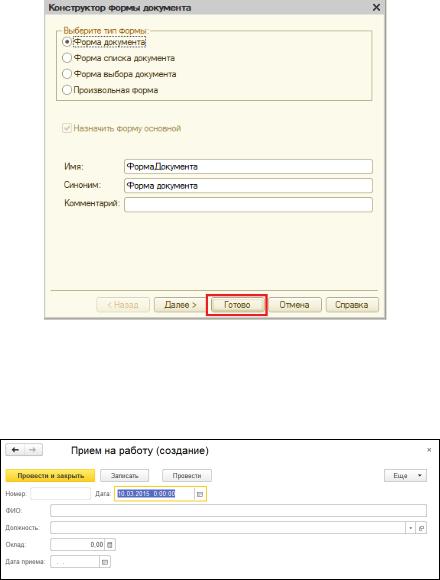
Task: Toggle 'Назначить форму основной' checkbox
Action: pyautogui.click(x=67, y=128)
